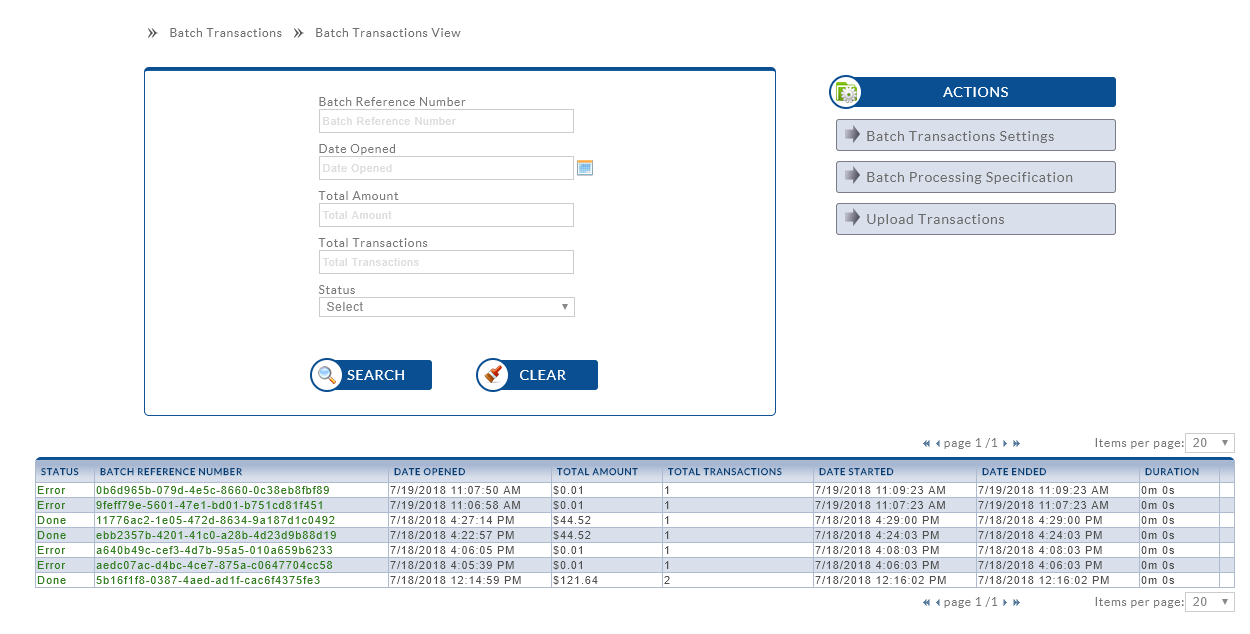The image size is (1250, 634).
Task: Click the bottom pagination last-page arrow
Action: pos(1016,602)
